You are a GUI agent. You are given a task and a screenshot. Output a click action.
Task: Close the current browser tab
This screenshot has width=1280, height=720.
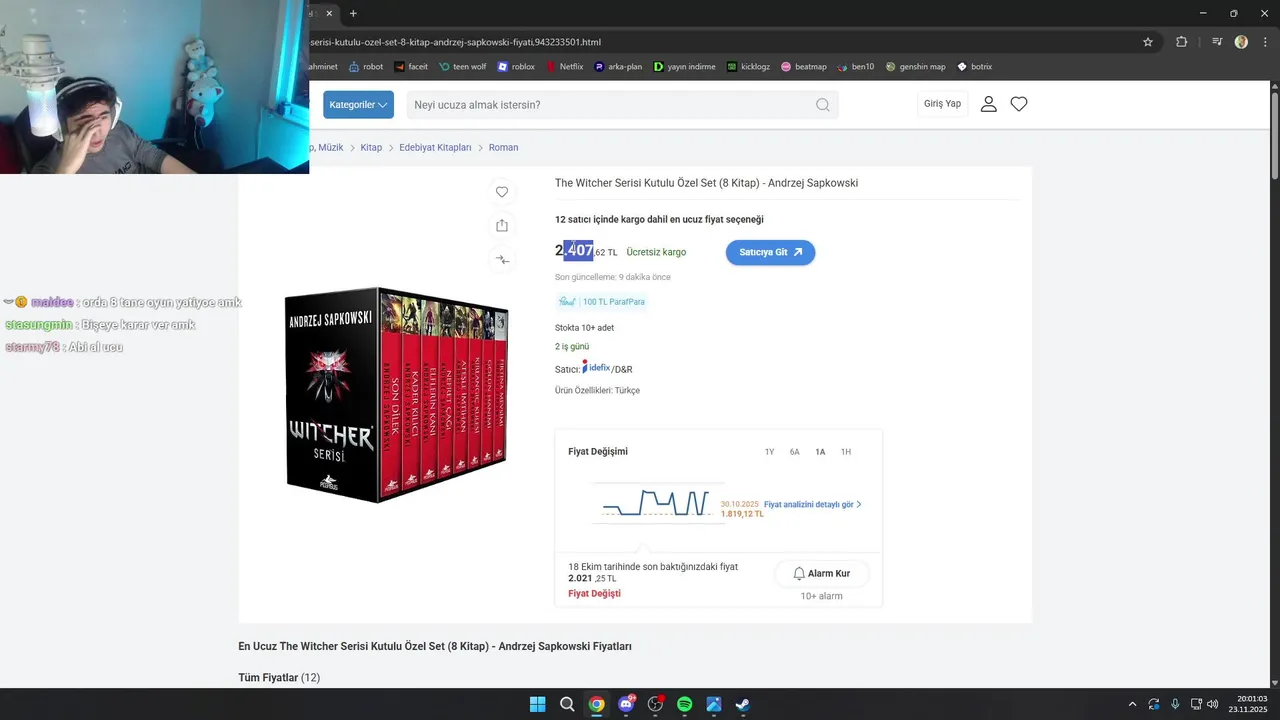point(327,13)
